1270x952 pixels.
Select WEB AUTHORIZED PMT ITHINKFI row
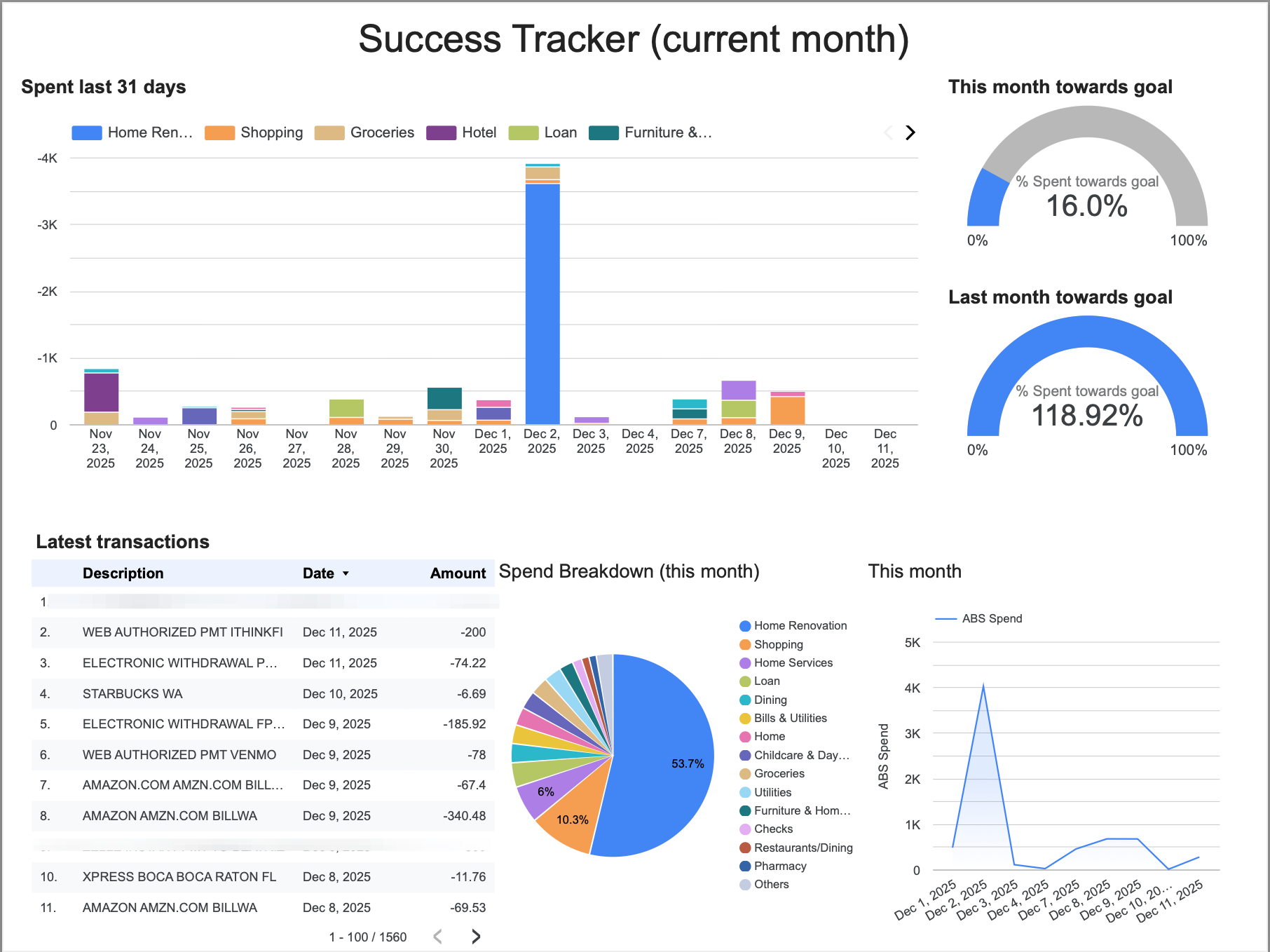point(263,632)
